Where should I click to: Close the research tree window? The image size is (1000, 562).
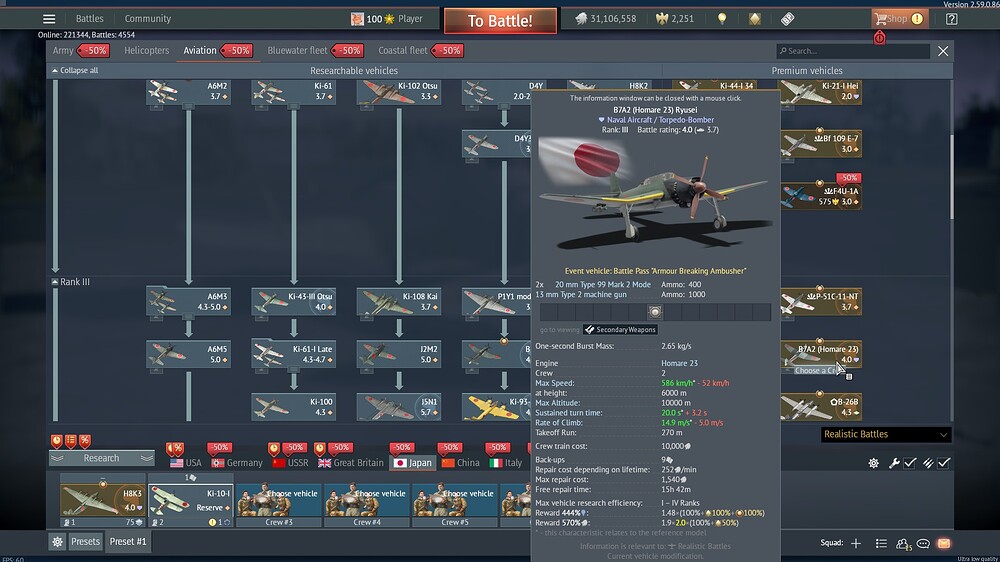943,51
